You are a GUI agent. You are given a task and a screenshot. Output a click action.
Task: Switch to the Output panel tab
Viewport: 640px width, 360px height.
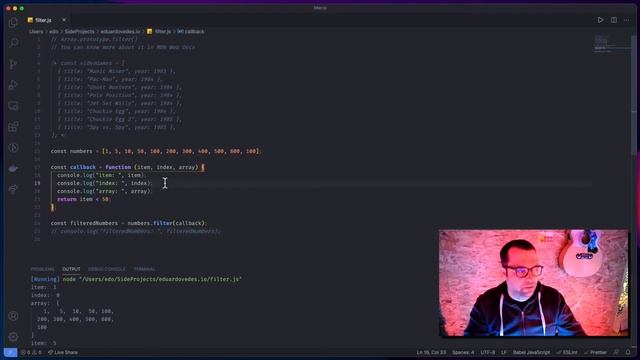click(71, 269)
